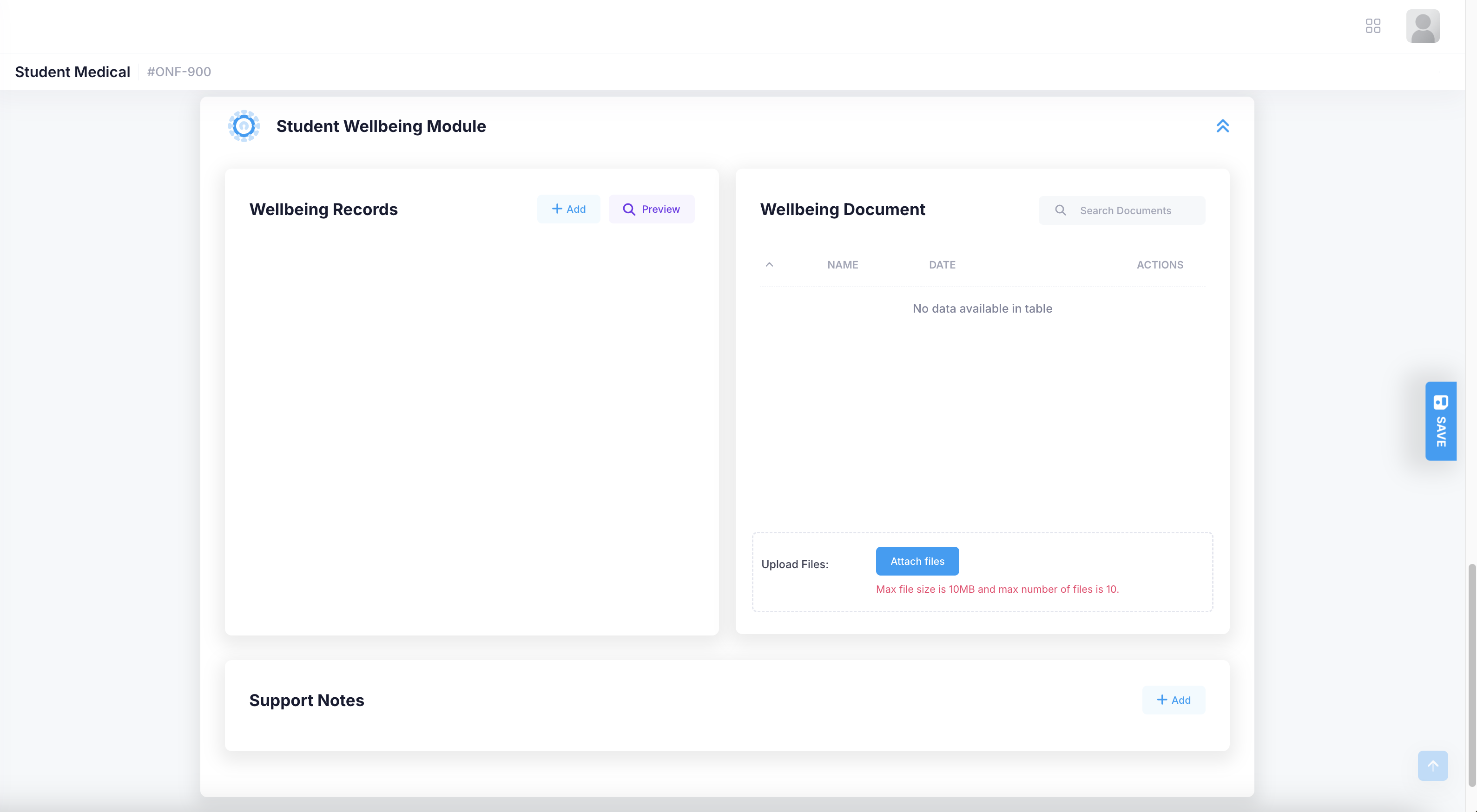This screenshot has height=812, width=1477.
Task: Open the apps grid icon
Action: pyautogui.click(x=1372, y=26)
